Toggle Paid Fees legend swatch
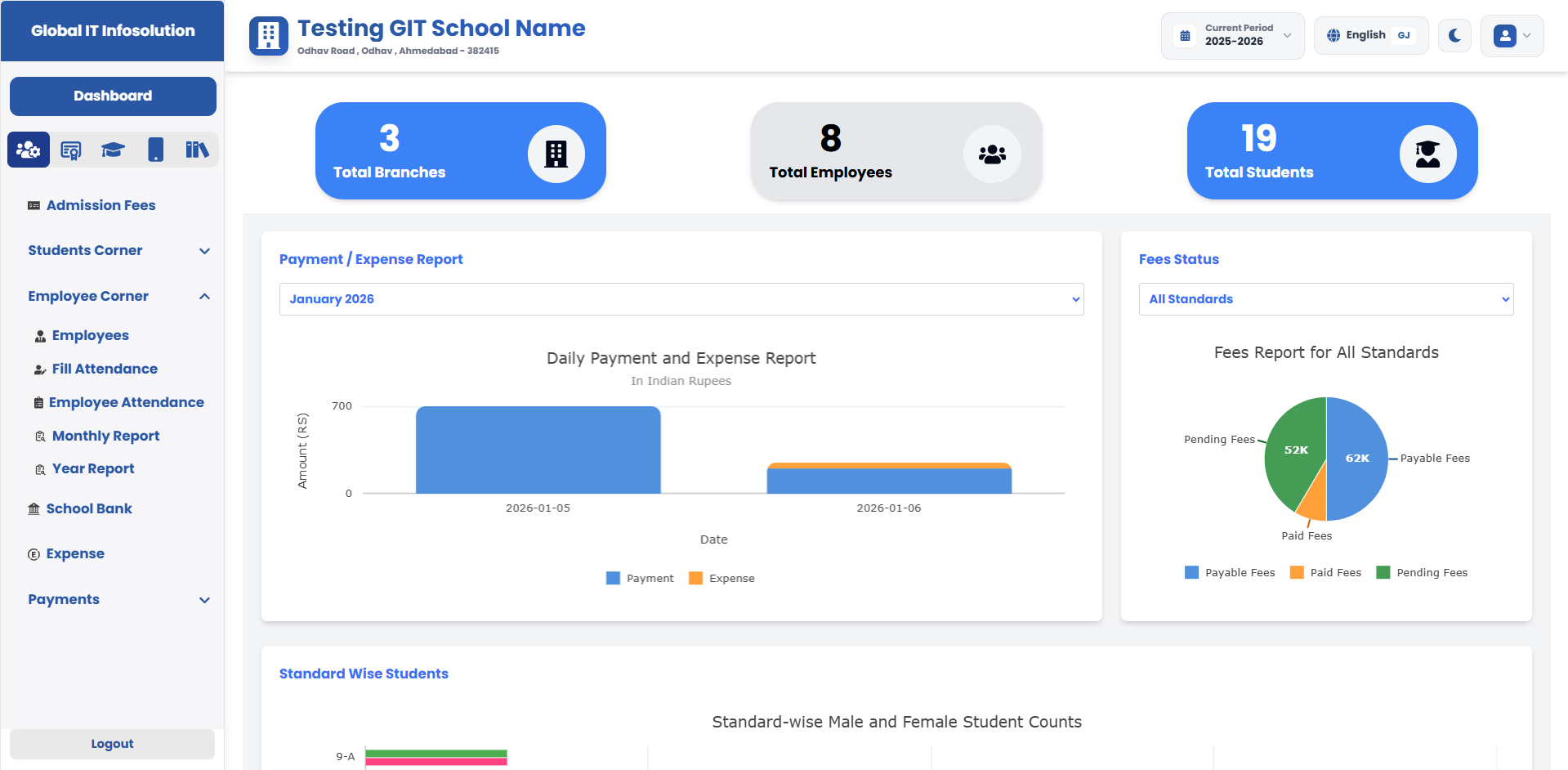 [x=1297, y=572]
